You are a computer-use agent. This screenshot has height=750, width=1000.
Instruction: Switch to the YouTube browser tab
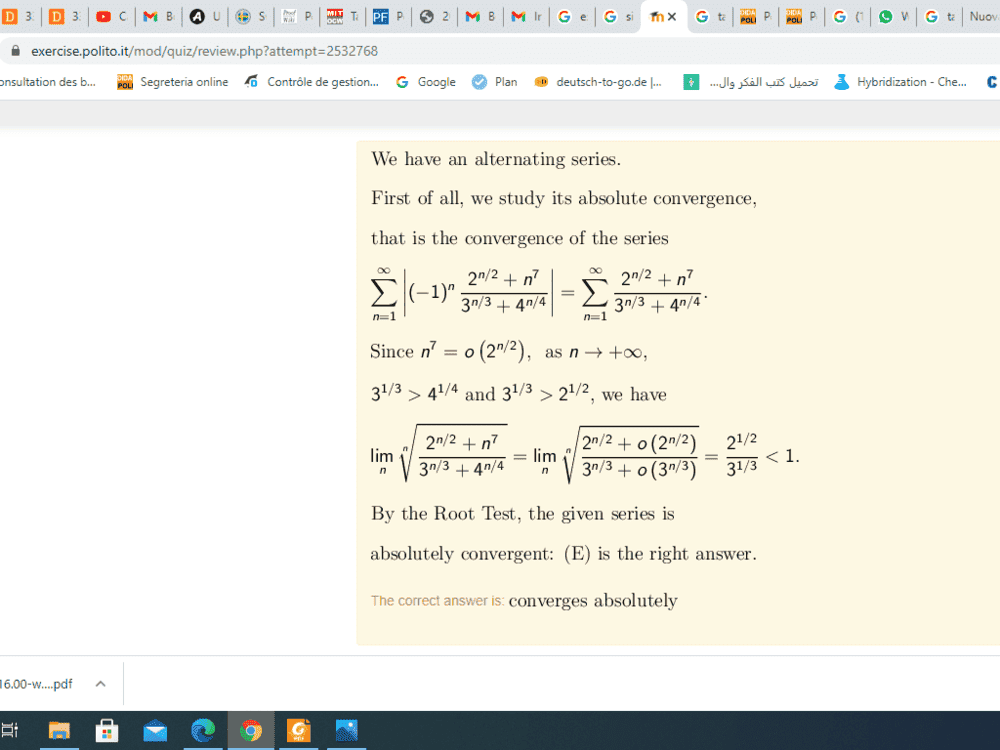coord(111,17)
